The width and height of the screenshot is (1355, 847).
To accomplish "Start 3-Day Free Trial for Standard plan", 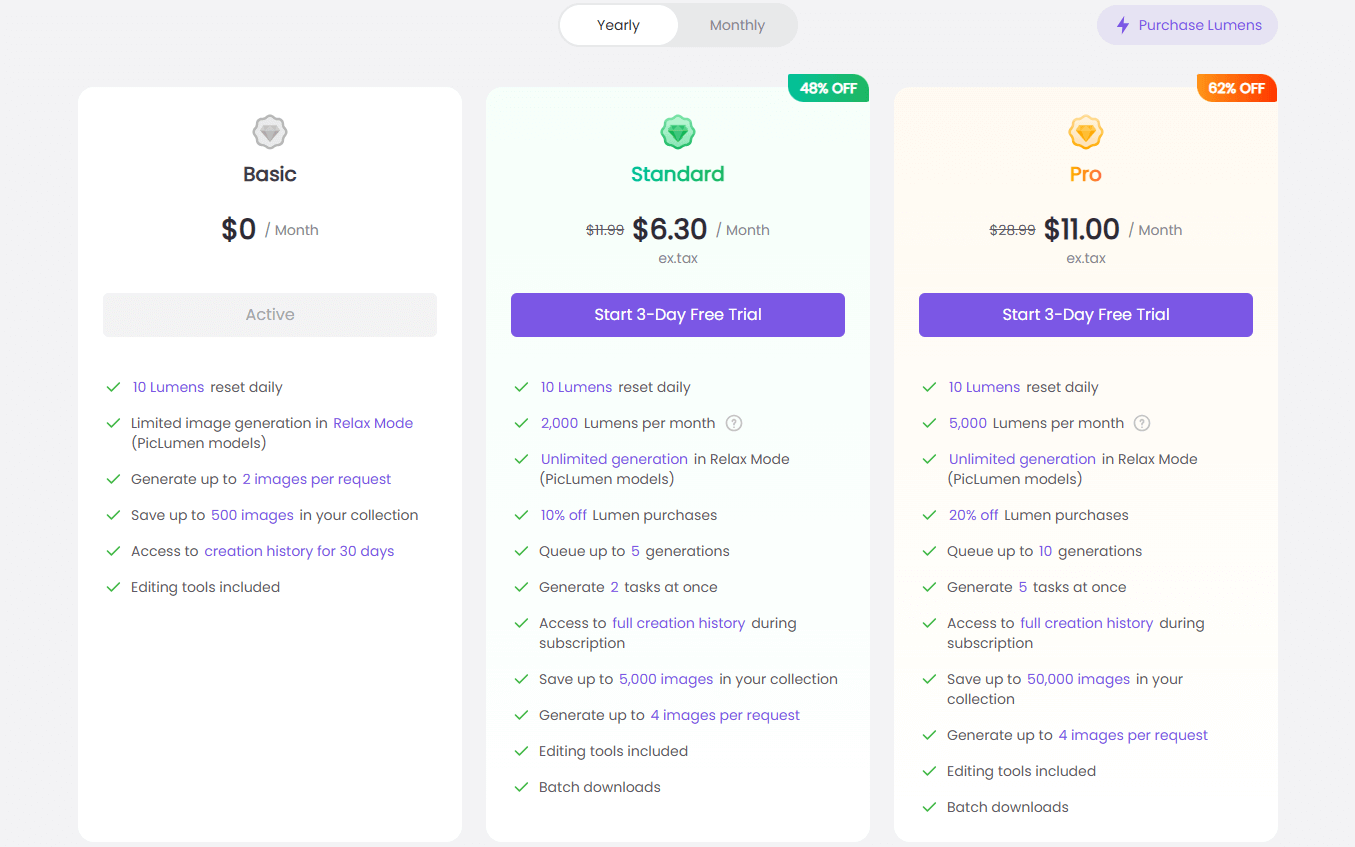I will [678, 314].
